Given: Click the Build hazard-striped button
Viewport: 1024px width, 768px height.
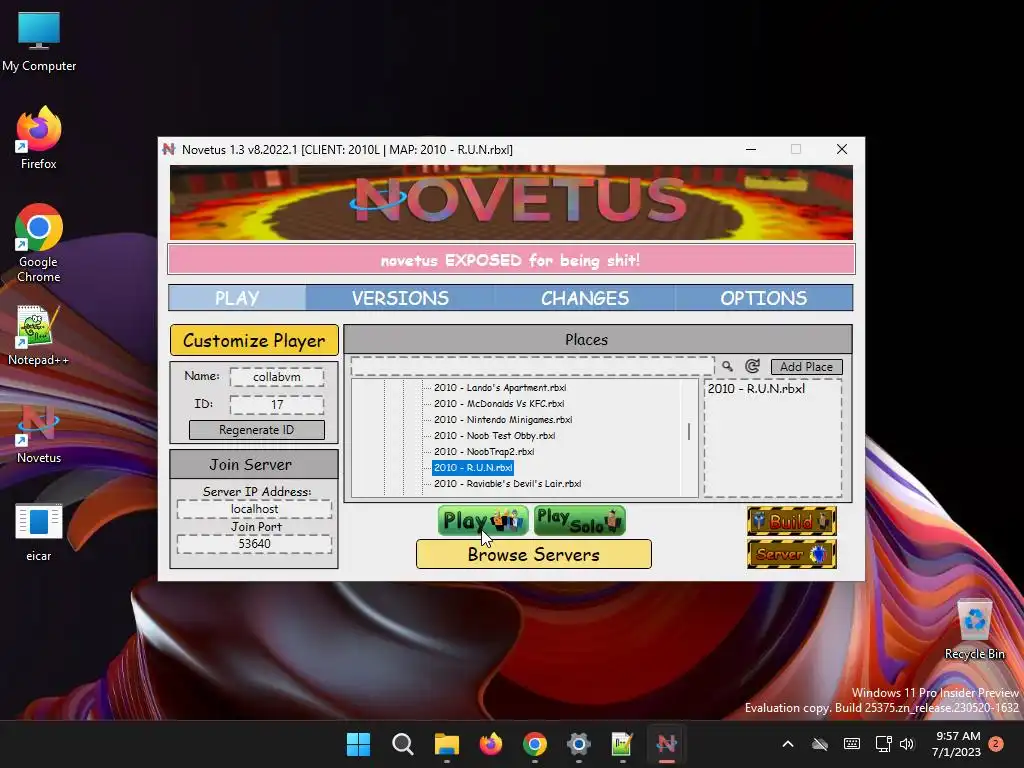Looking at the screenshot, I should click(x=792, y=521).
